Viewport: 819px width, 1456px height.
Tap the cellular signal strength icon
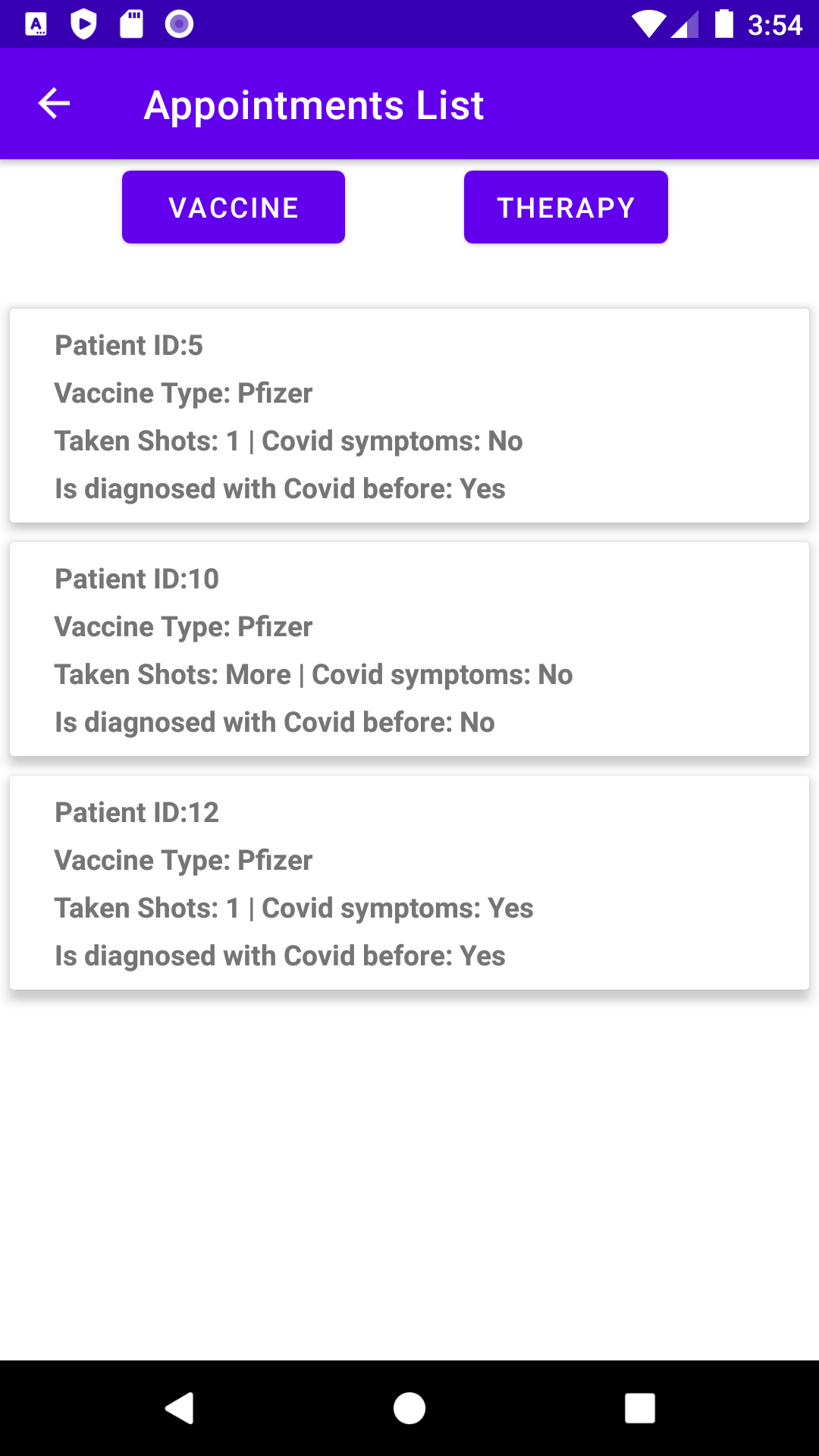(x=685, y=24)
